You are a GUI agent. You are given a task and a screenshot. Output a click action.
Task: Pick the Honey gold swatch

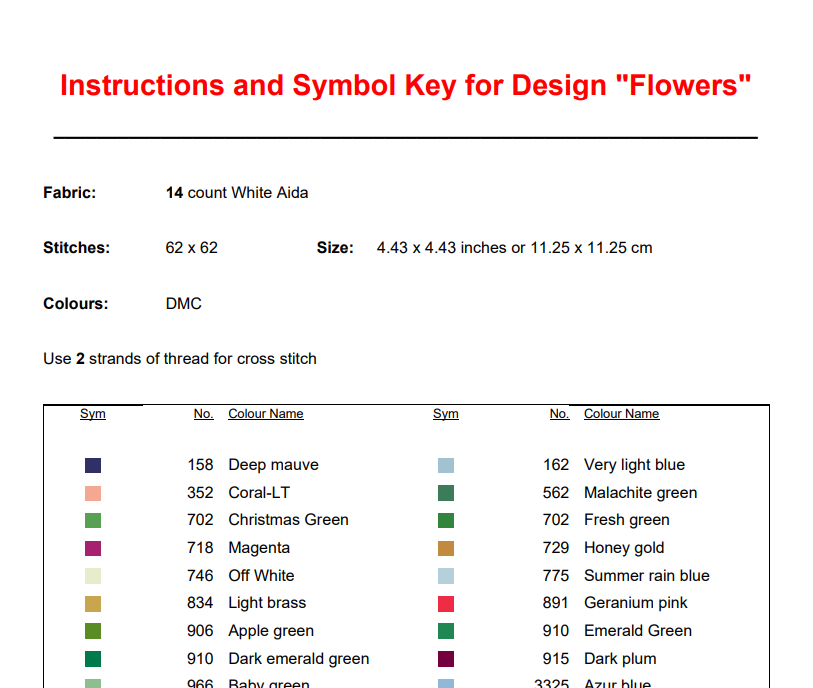446,549
